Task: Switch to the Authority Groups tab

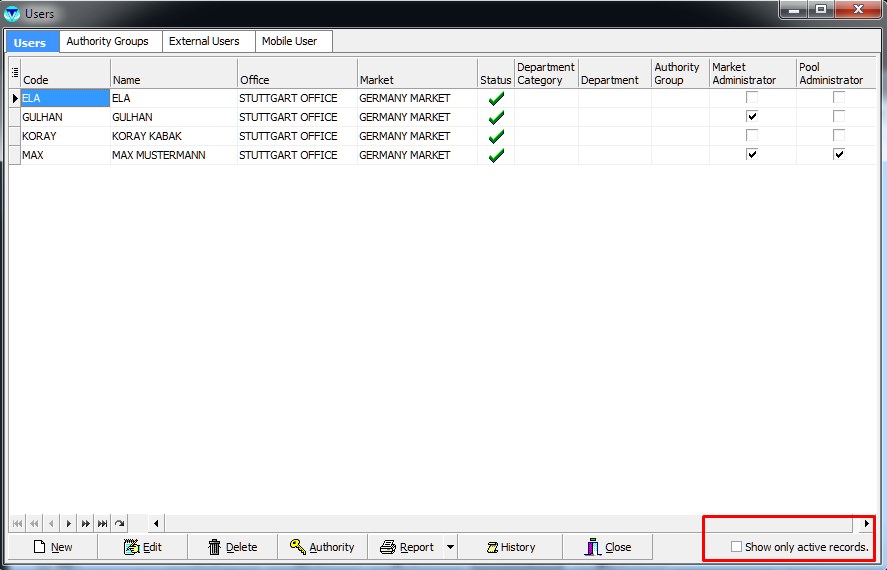Action: click(107, 41)
